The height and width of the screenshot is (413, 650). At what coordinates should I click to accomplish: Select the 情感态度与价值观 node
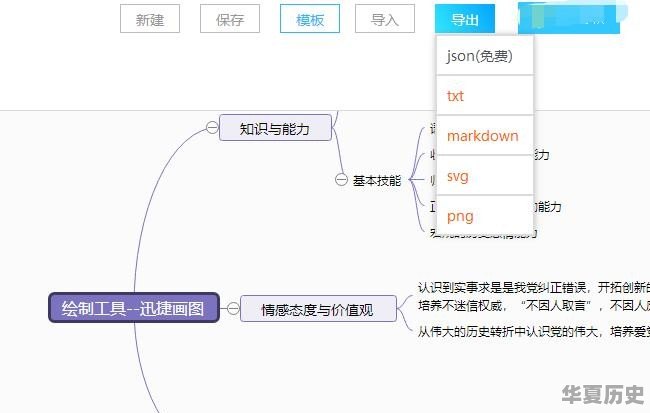click(318, 309)
